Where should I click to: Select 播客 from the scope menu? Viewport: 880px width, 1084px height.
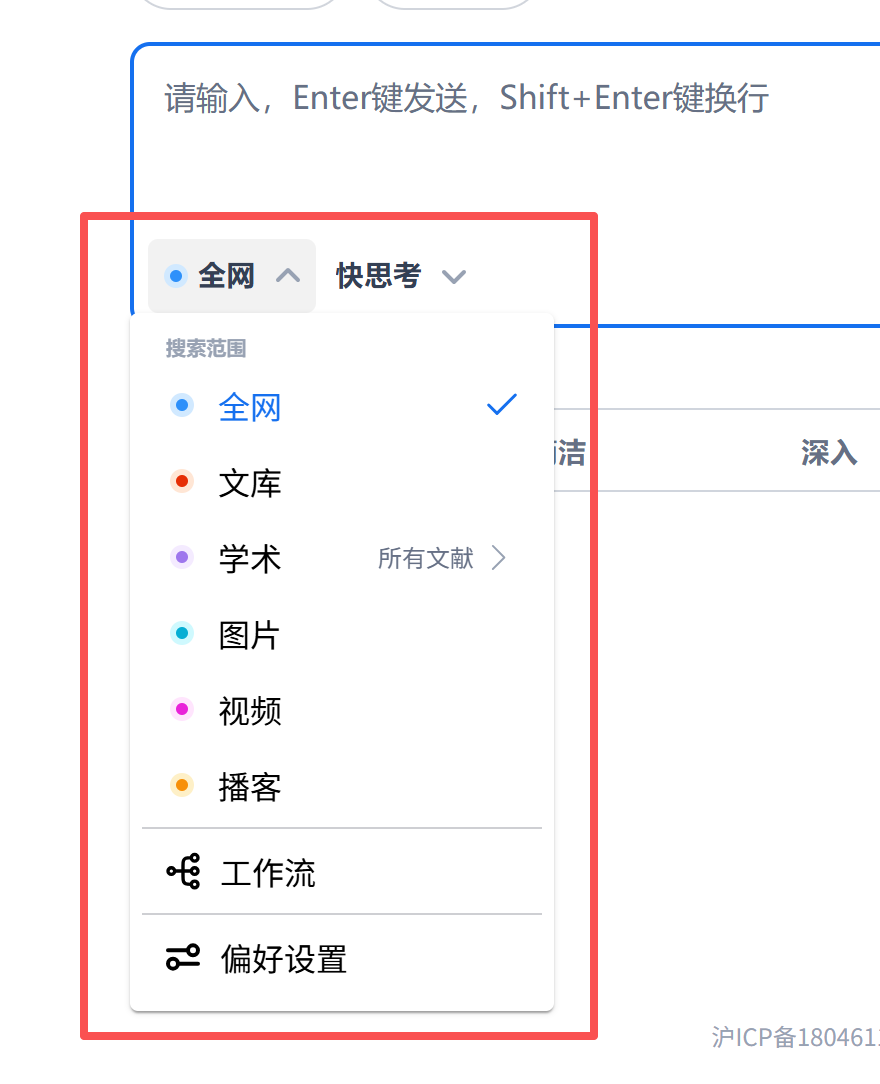[249, 786]
